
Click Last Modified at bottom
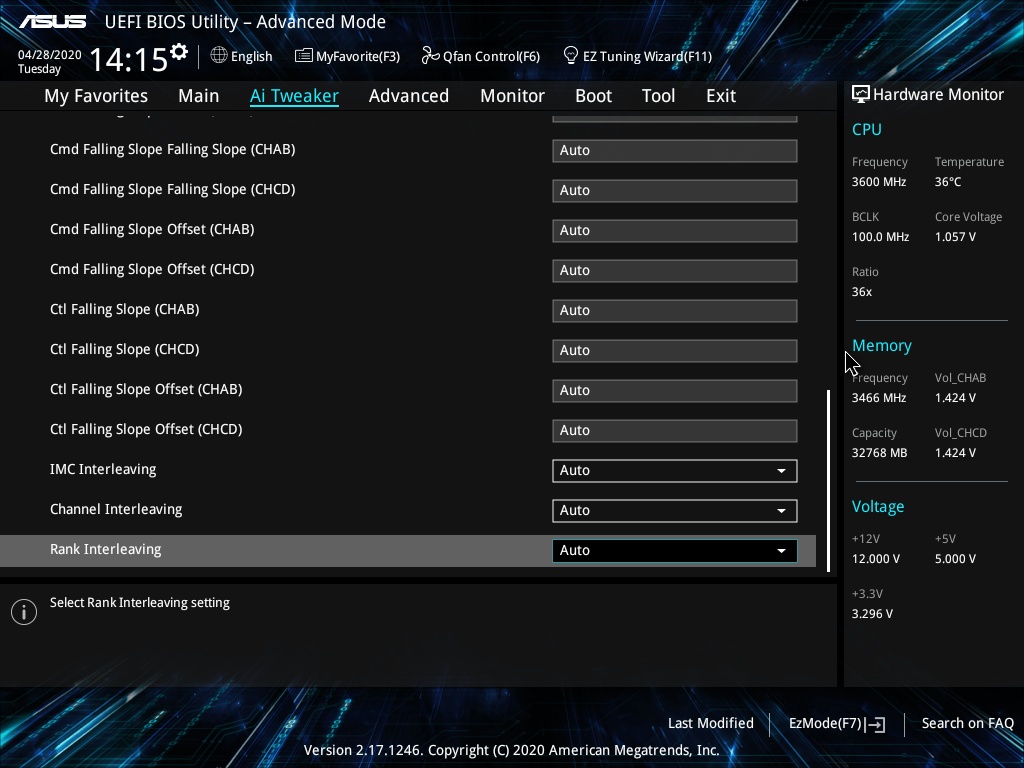tap(711, 724)
